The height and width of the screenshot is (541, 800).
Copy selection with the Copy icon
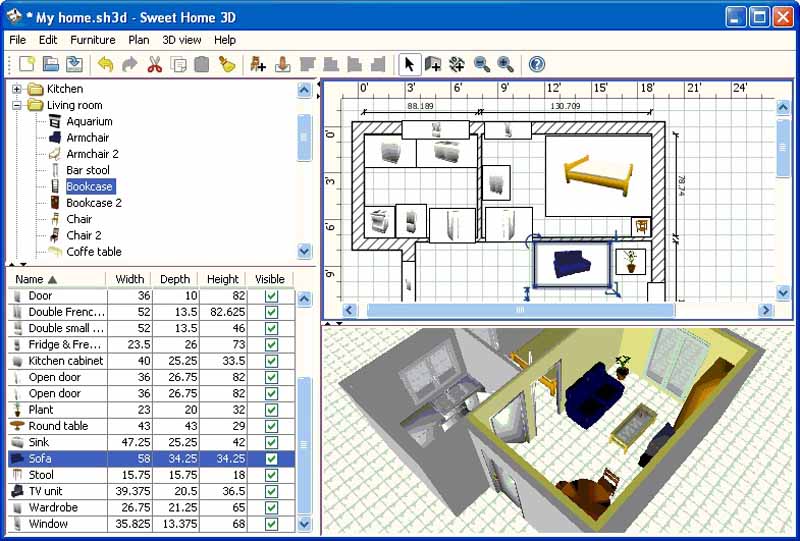(x=179, y=64)
